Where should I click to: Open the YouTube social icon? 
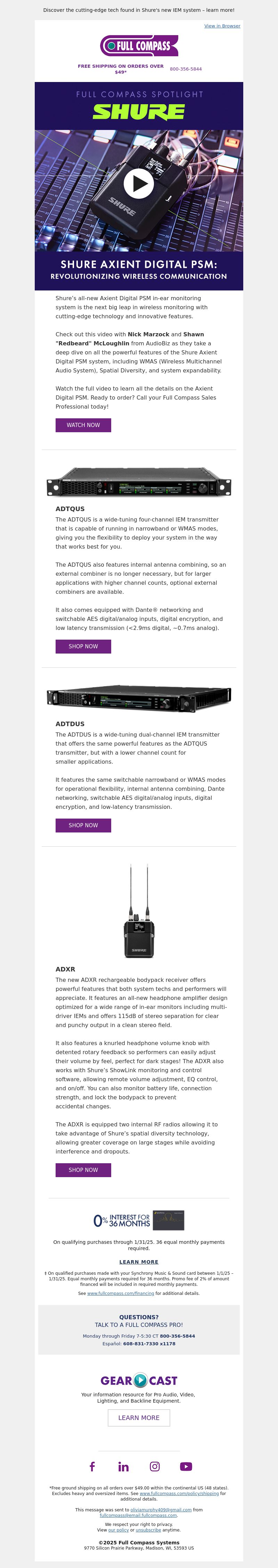tap(186, 1466)
